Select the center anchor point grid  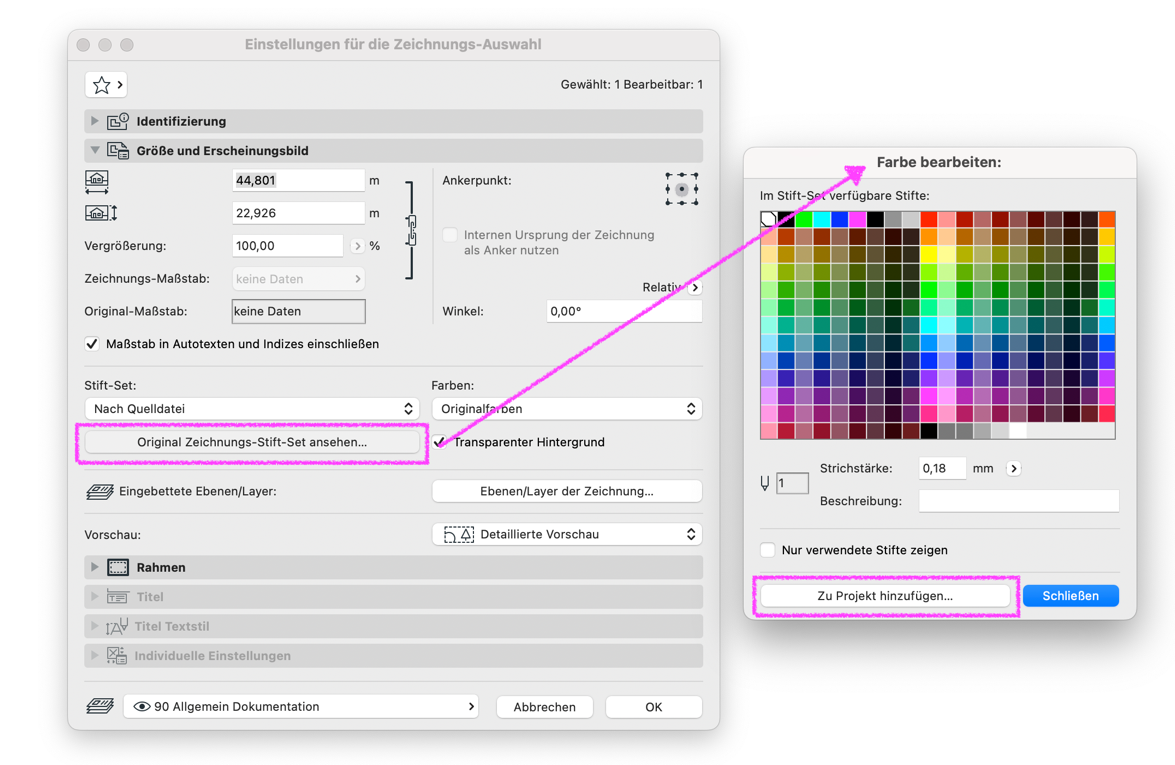pos(682,189)
